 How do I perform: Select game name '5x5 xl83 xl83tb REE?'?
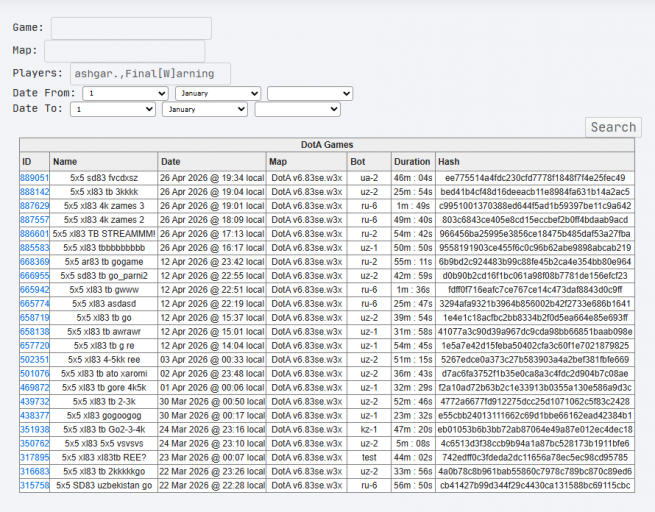tap(104, 458)
